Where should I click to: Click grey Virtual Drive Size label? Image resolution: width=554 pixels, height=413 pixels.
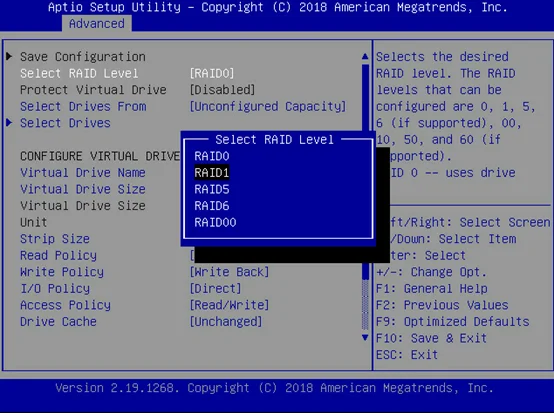83,206
